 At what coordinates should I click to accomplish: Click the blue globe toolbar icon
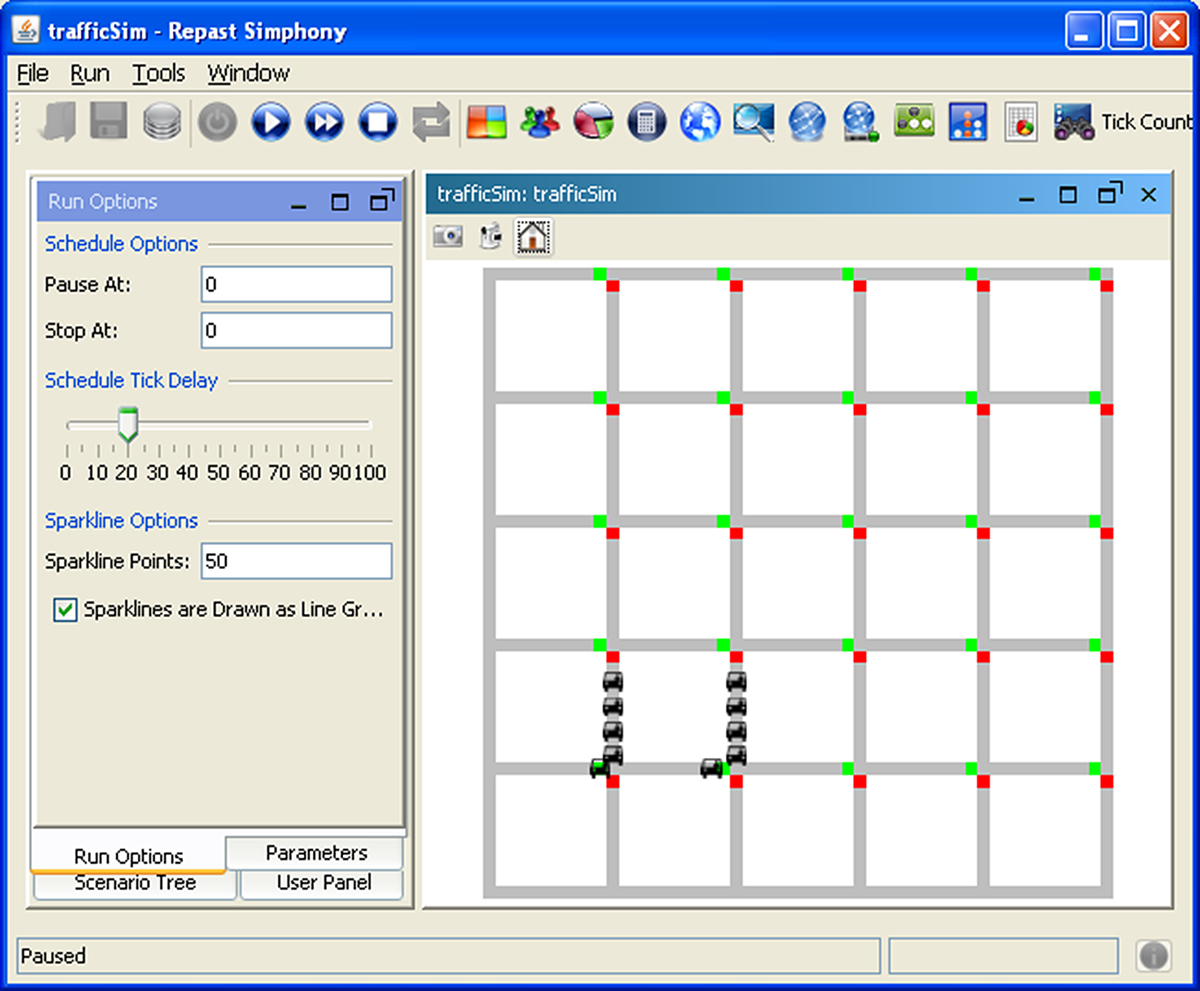click(x=700, y=122)
